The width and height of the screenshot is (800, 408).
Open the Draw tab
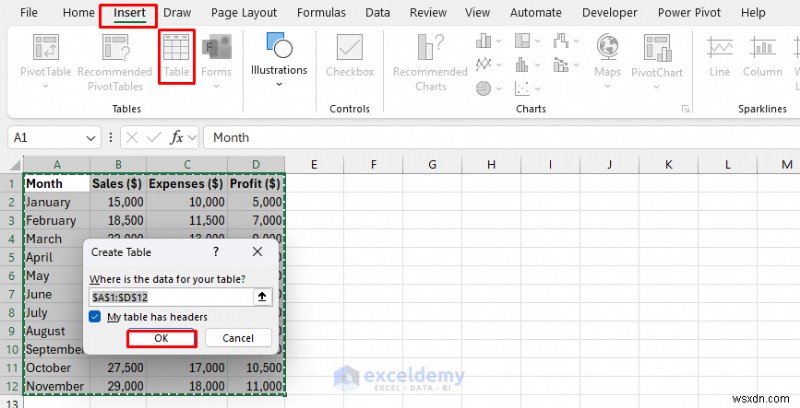tap(177, 13)
